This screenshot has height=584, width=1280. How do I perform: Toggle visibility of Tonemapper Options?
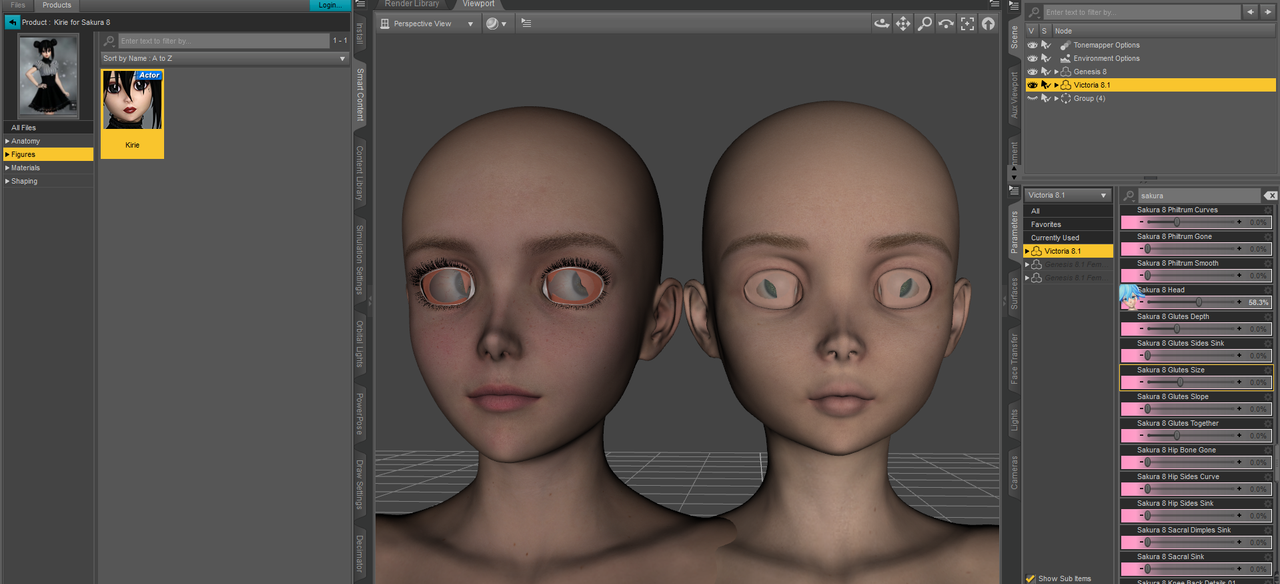(1033, 45)
